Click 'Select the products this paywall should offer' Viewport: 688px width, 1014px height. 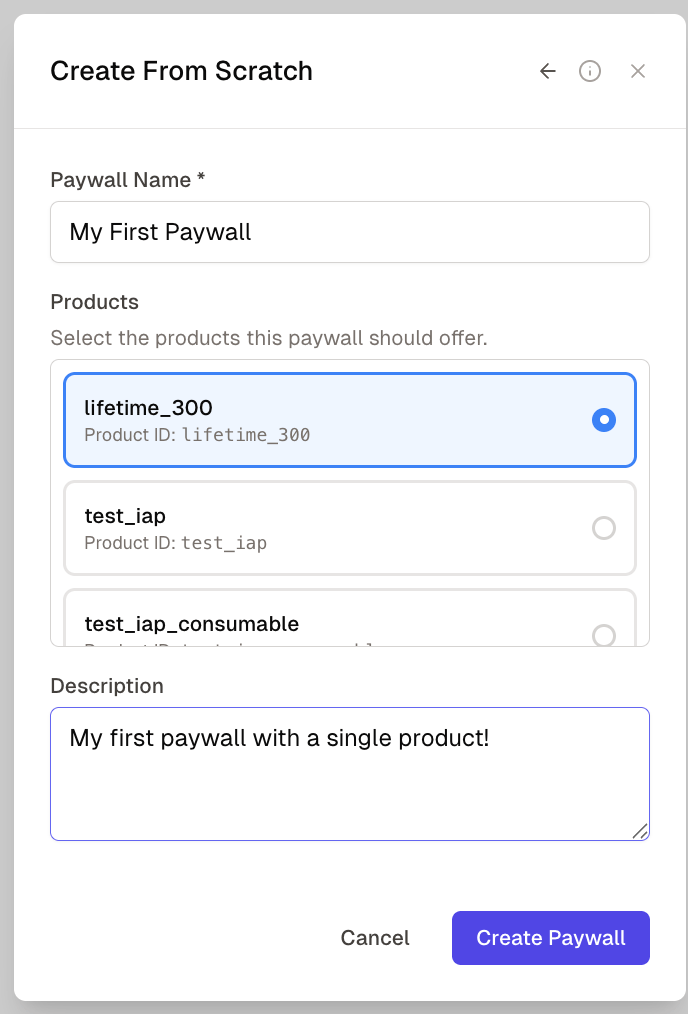point(269,338)
